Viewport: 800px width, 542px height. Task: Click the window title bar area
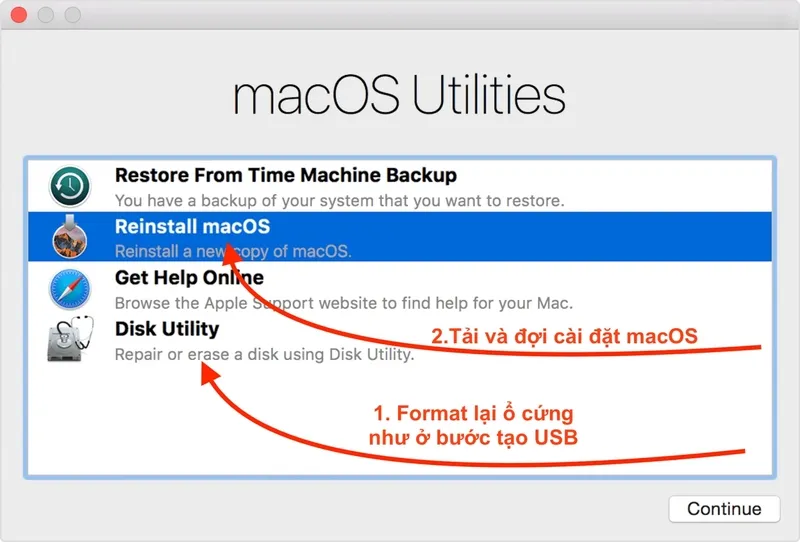click(400, 15)
